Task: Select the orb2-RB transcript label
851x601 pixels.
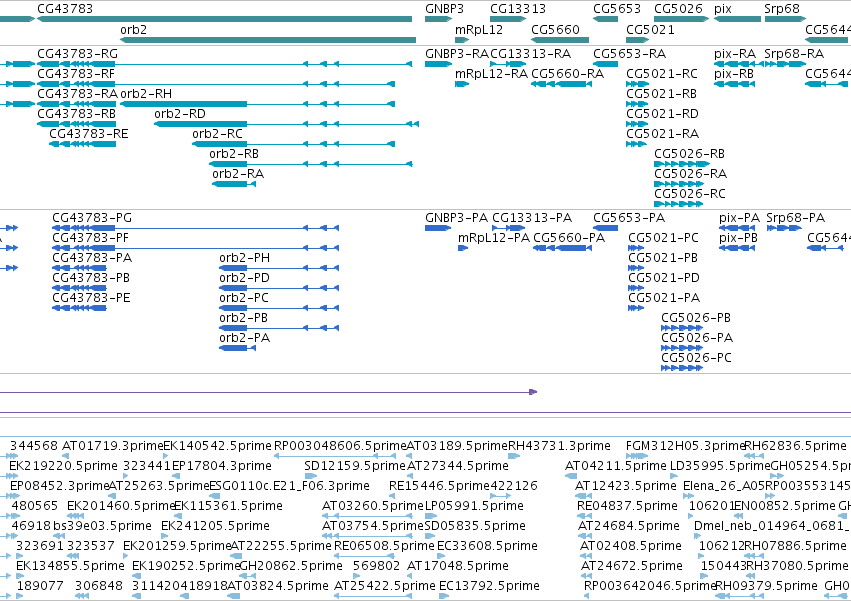Action: (x=234, y=154)
